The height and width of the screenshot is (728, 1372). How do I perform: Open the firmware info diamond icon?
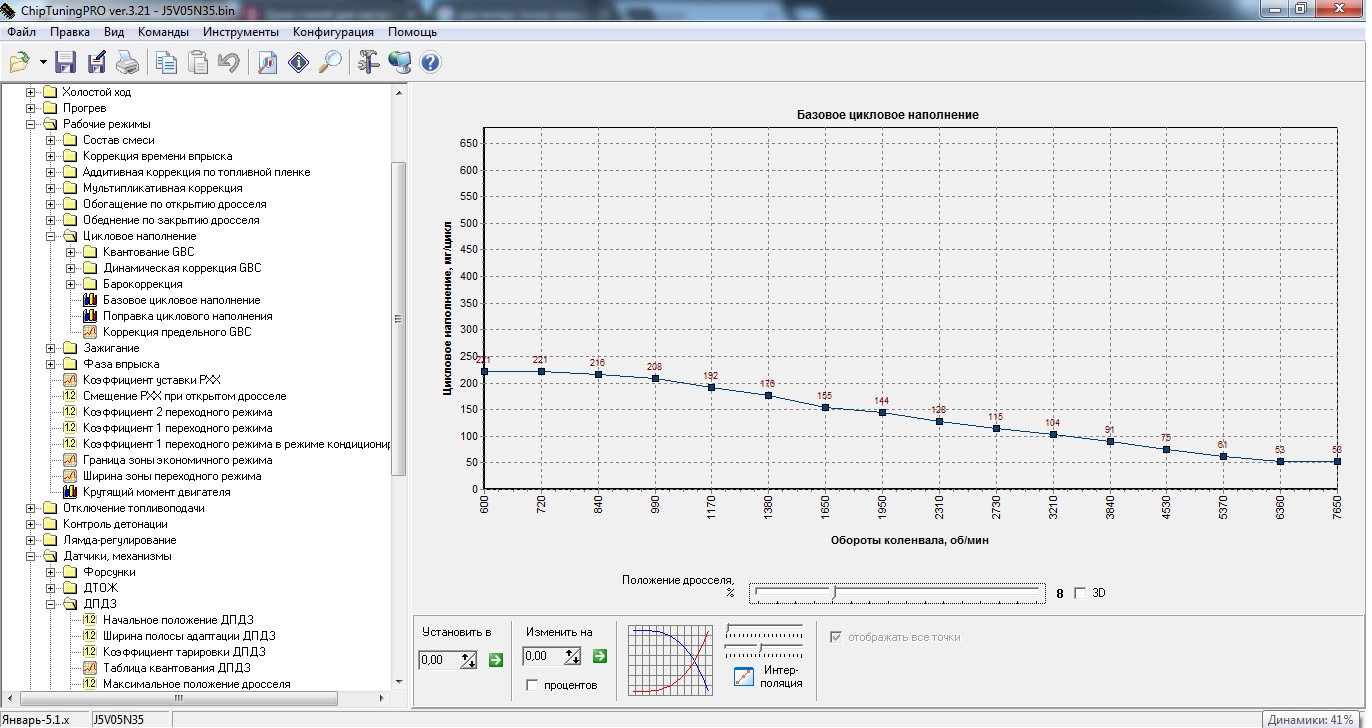click(x=298, y=63)
